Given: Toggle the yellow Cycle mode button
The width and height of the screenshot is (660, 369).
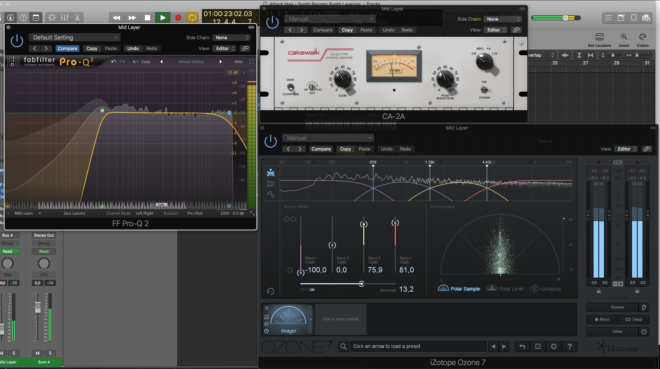Looking at the screenshot, I should point(192,18).
